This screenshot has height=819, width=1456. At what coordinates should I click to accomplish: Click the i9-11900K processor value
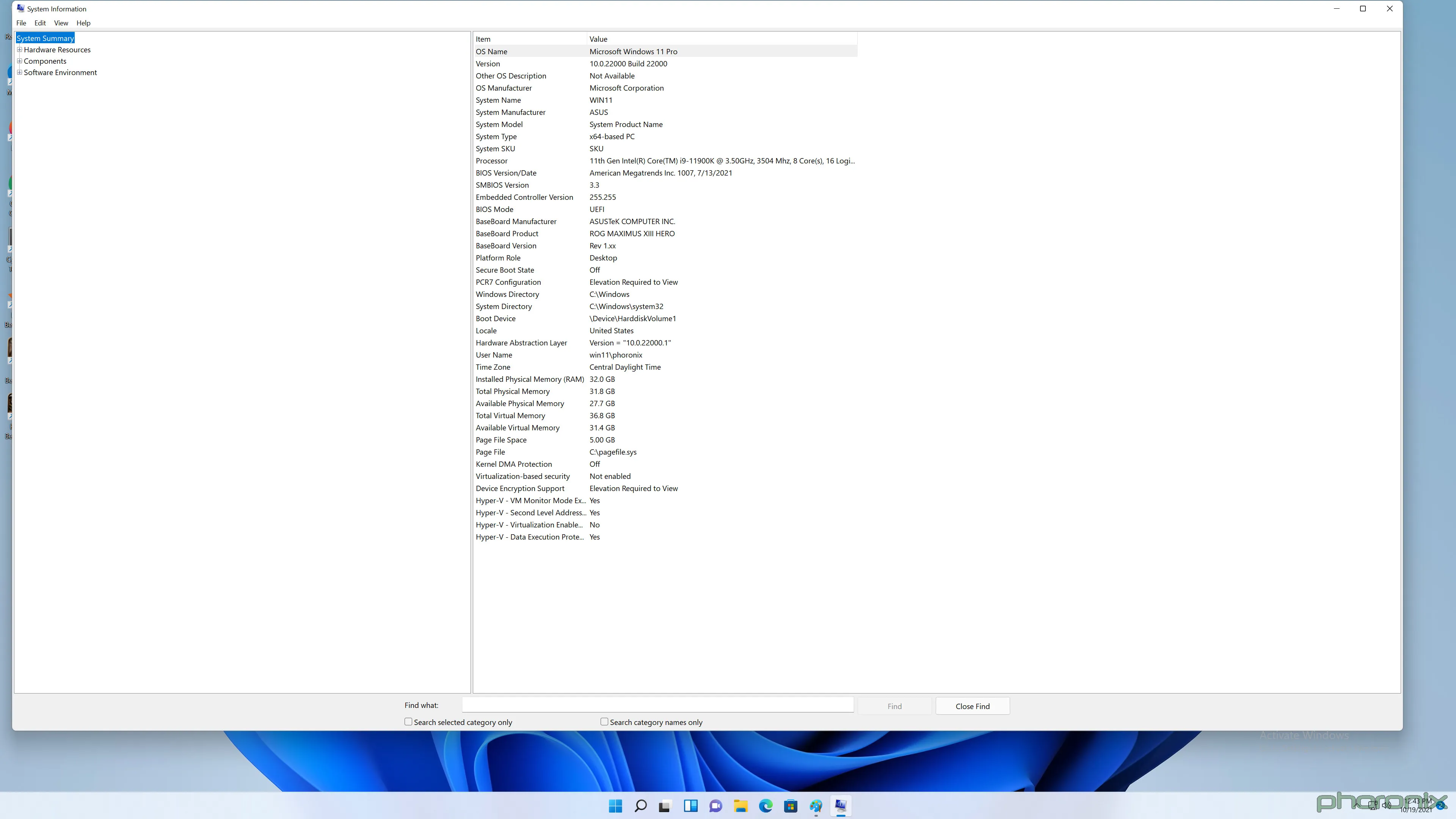pos(722,161)
